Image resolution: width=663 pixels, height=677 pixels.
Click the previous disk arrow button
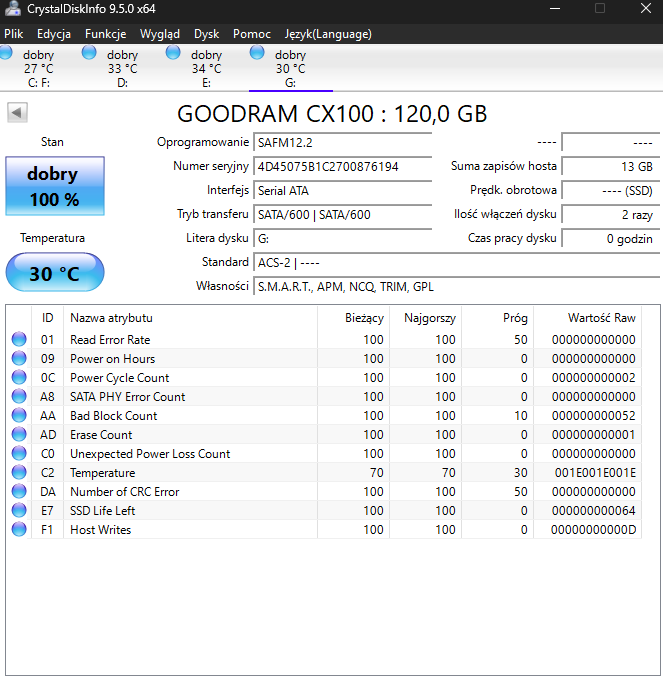pyautogui.click(x=17, y=113)
